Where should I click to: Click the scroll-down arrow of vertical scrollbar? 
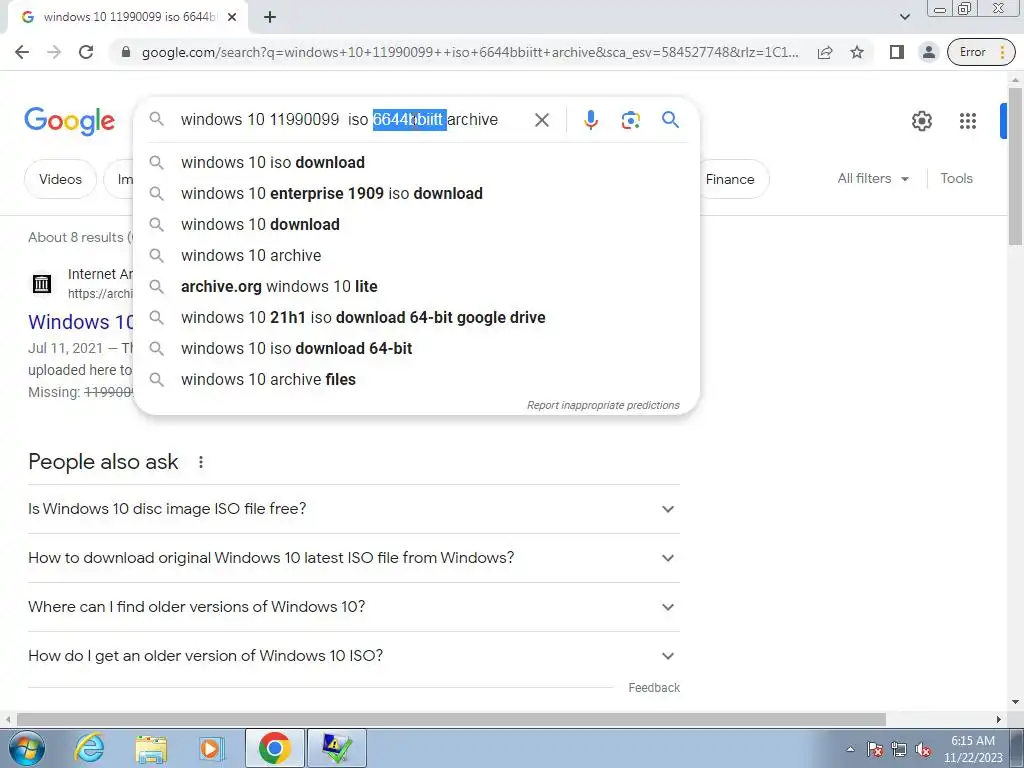[x=1015, y=702]
